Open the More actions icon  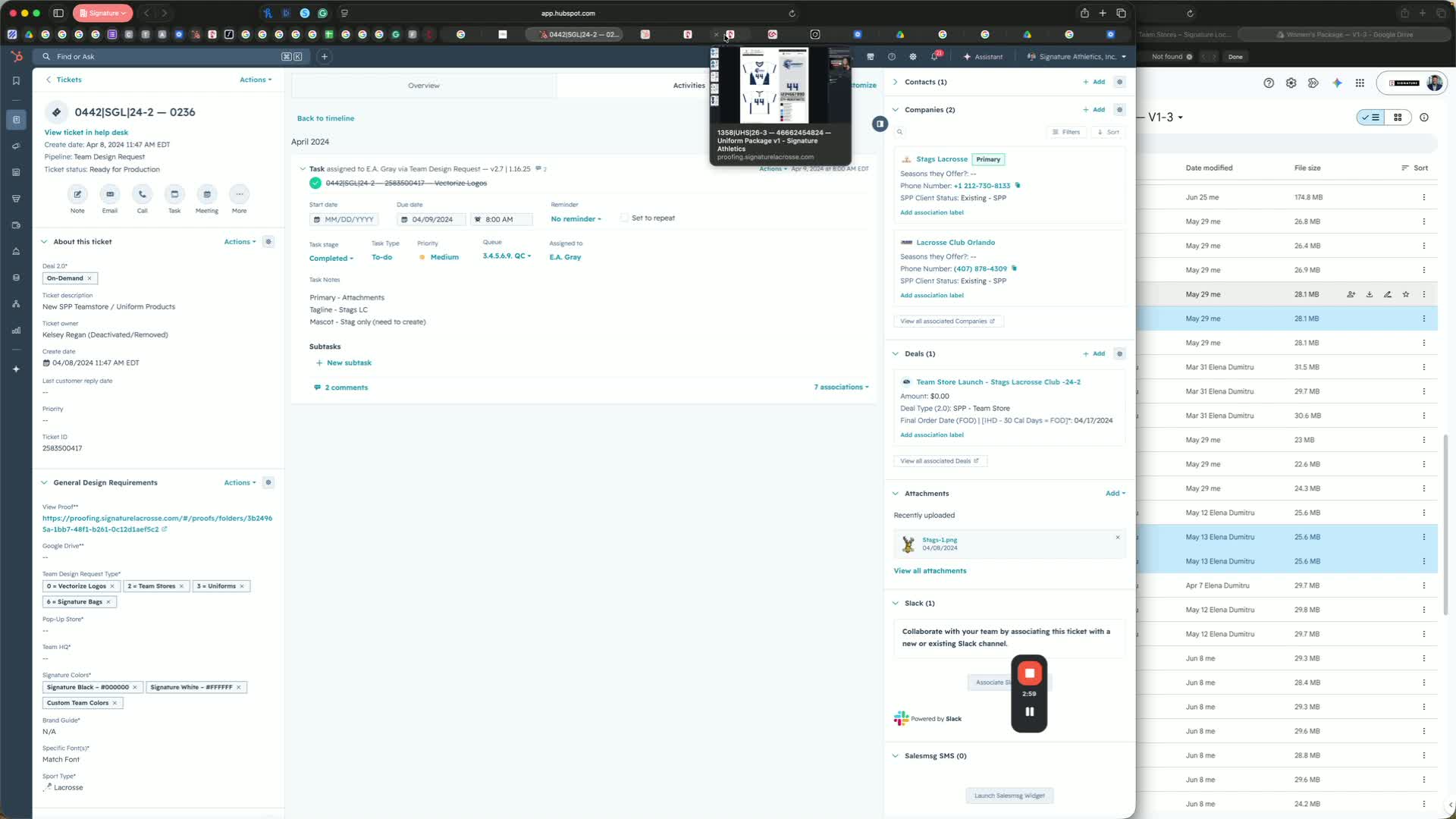[x=239, y=194]
